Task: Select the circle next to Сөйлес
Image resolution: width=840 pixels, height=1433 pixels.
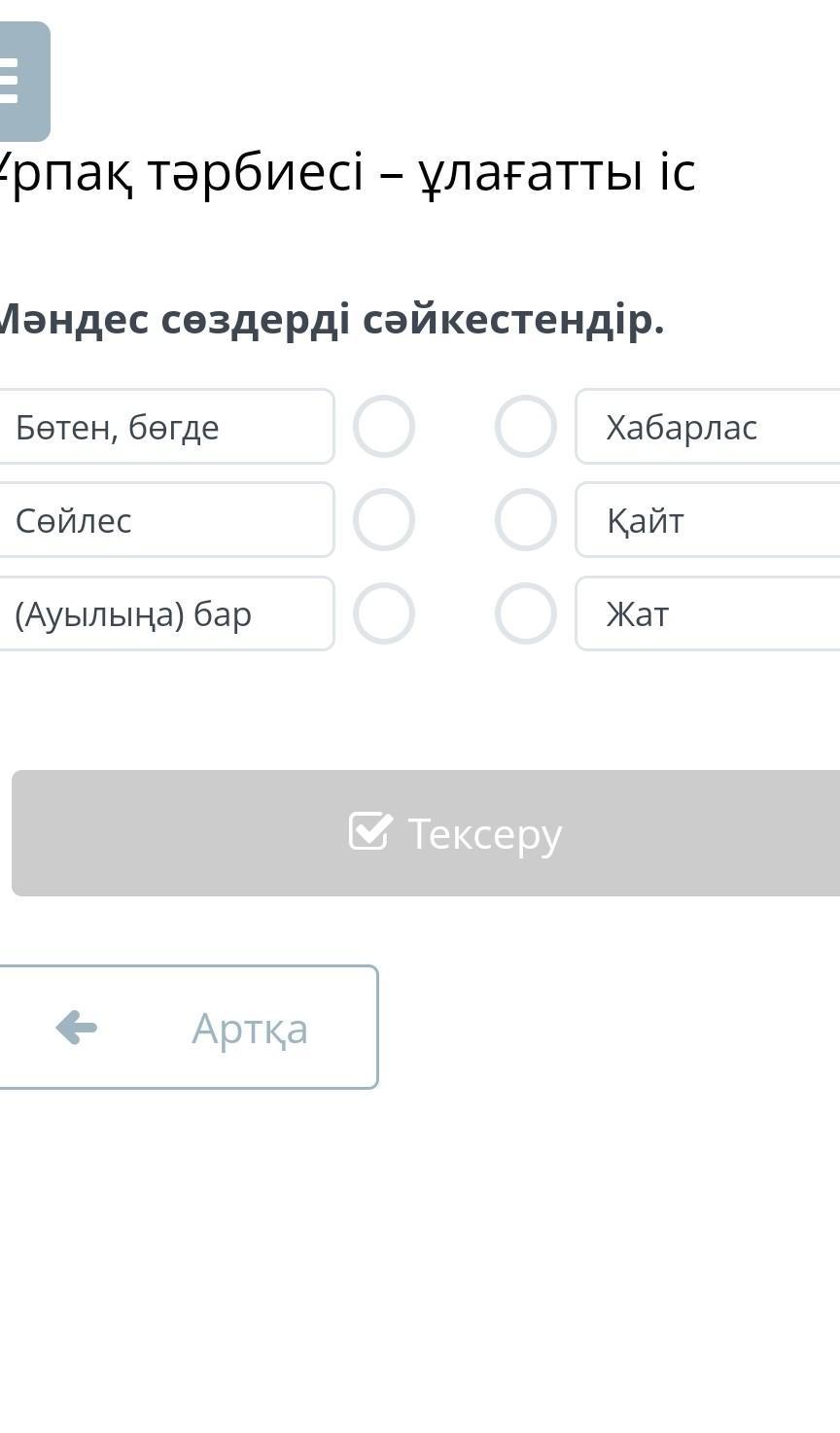Action: click(x=384, y=520)
